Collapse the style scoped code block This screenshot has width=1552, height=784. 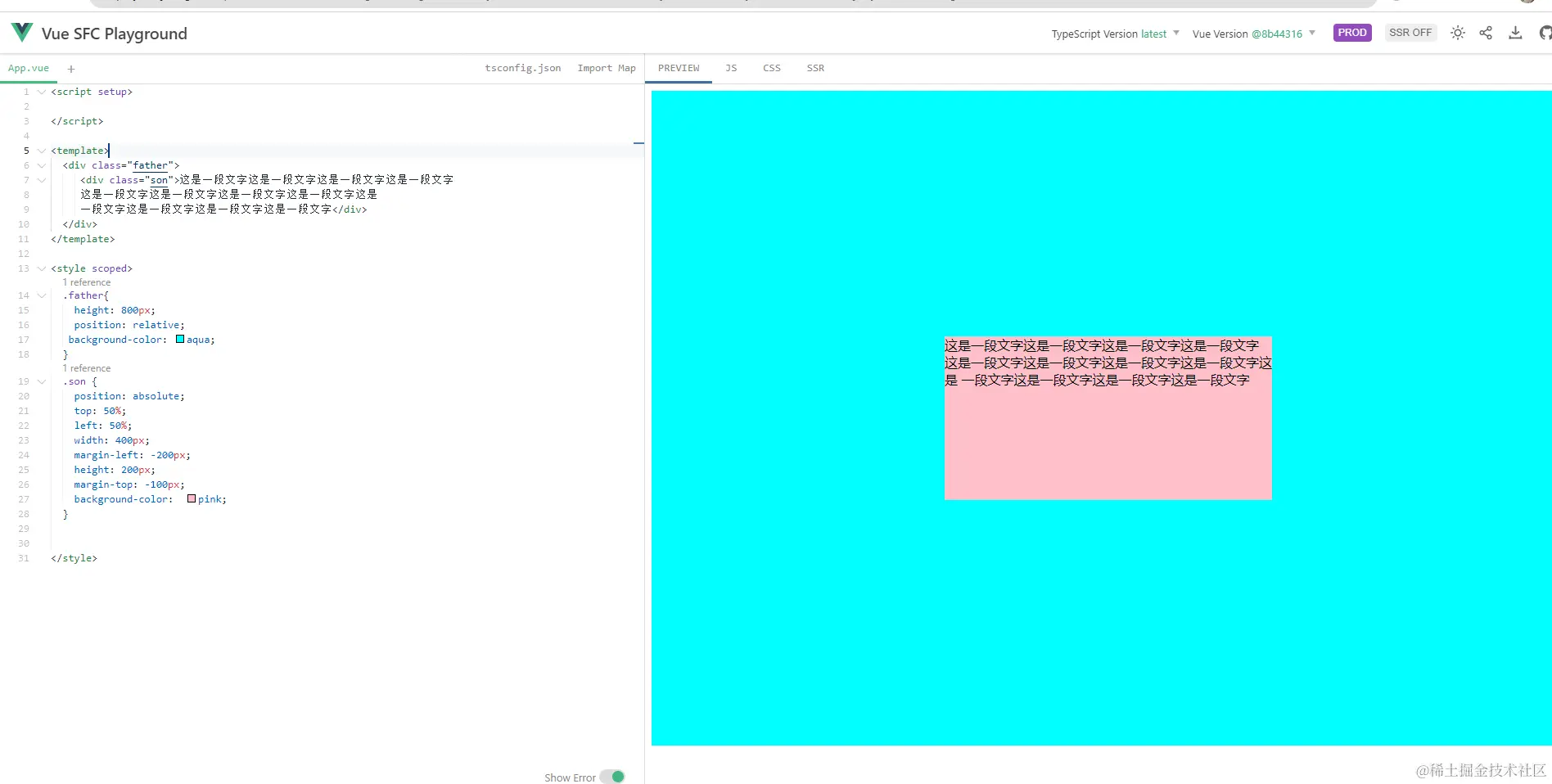pos(42,268)
